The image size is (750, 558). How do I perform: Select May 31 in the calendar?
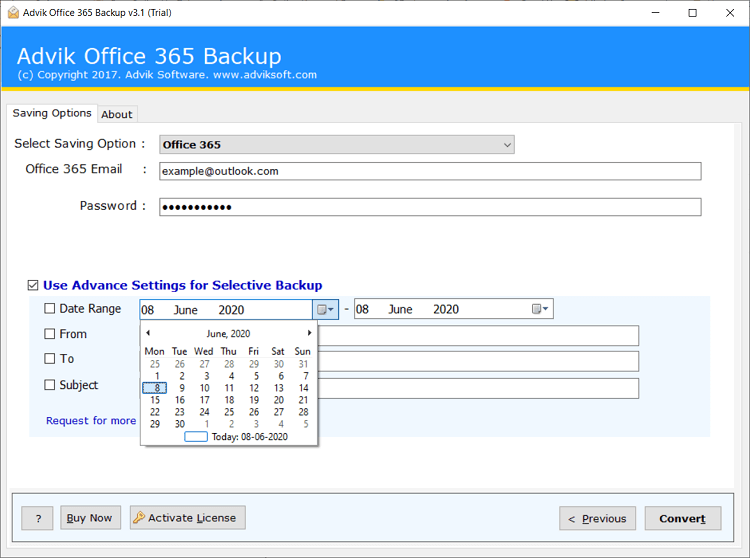tap(303, 364)
